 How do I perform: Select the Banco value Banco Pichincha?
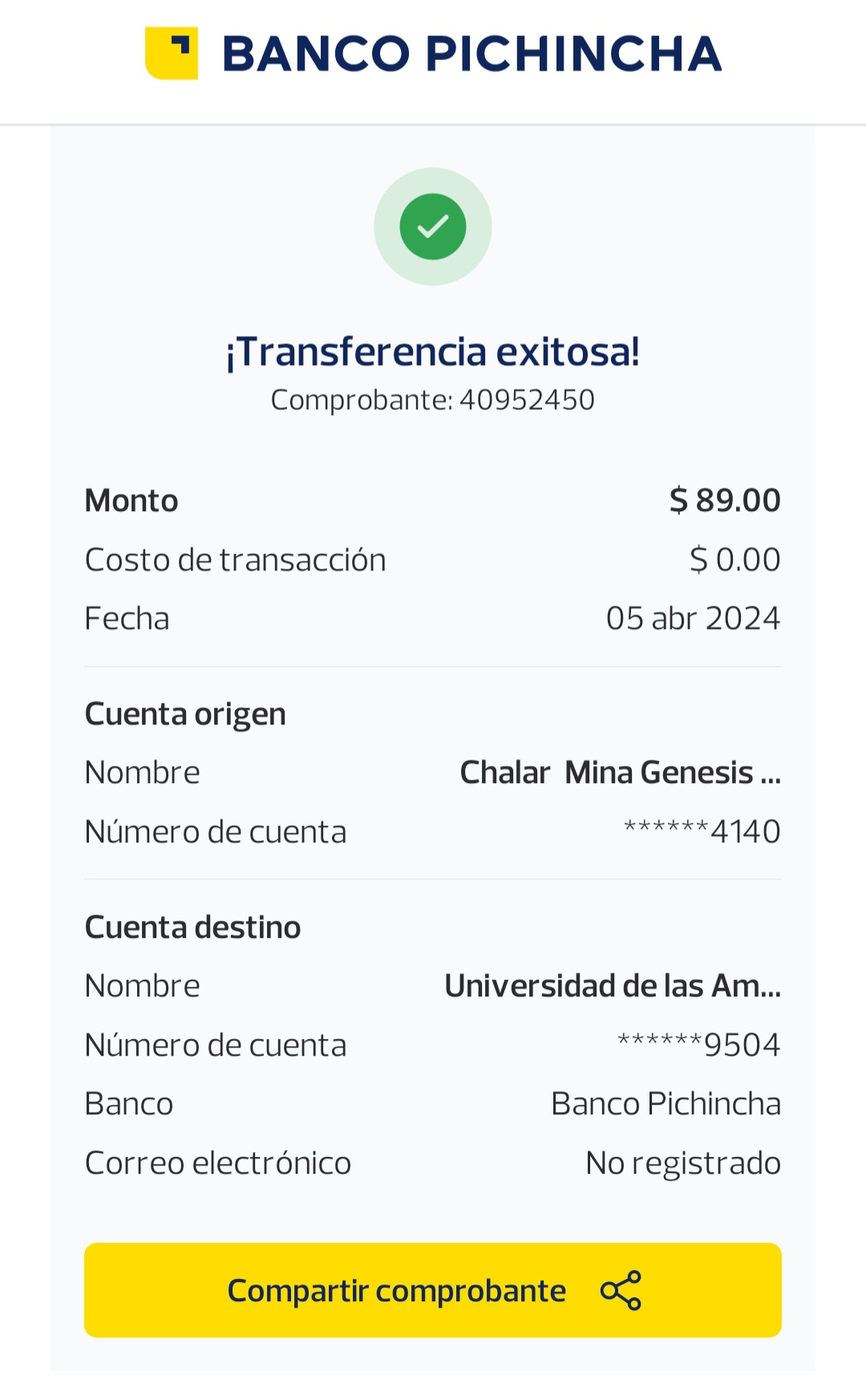tap(666, 1104)
